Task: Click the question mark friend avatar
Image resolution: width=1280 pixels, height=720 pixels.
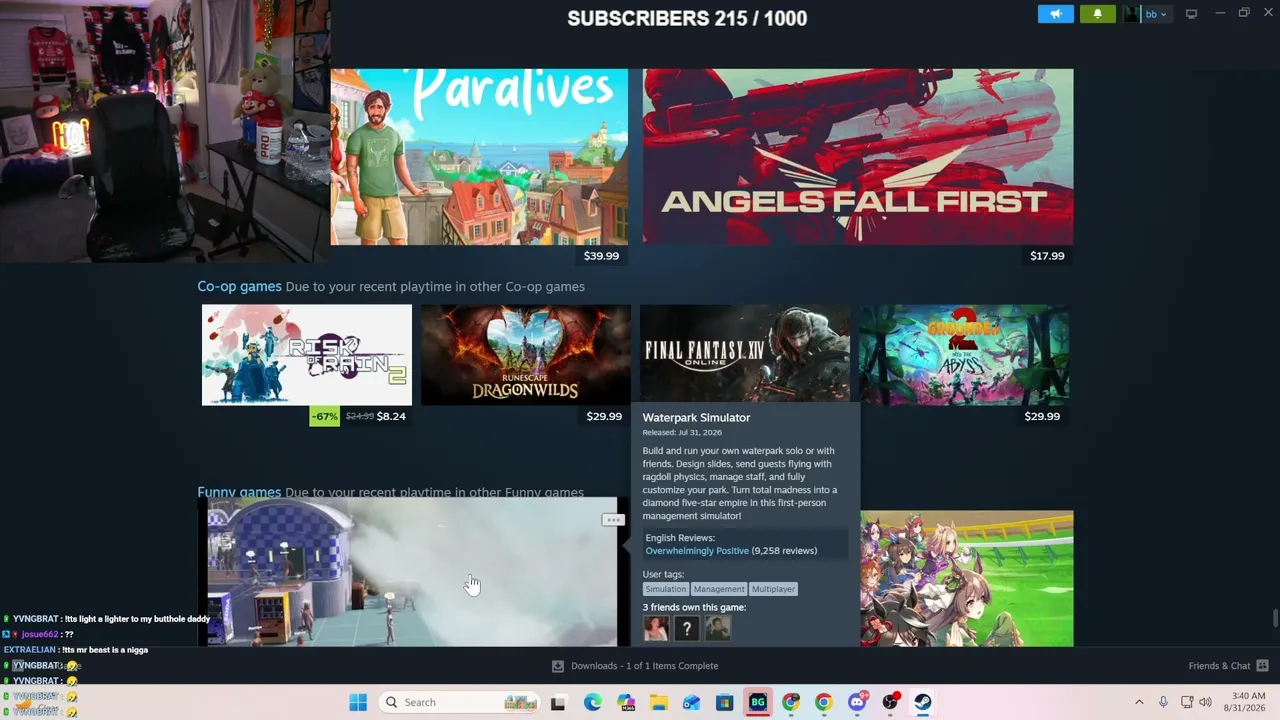Action: click(687, 628)
